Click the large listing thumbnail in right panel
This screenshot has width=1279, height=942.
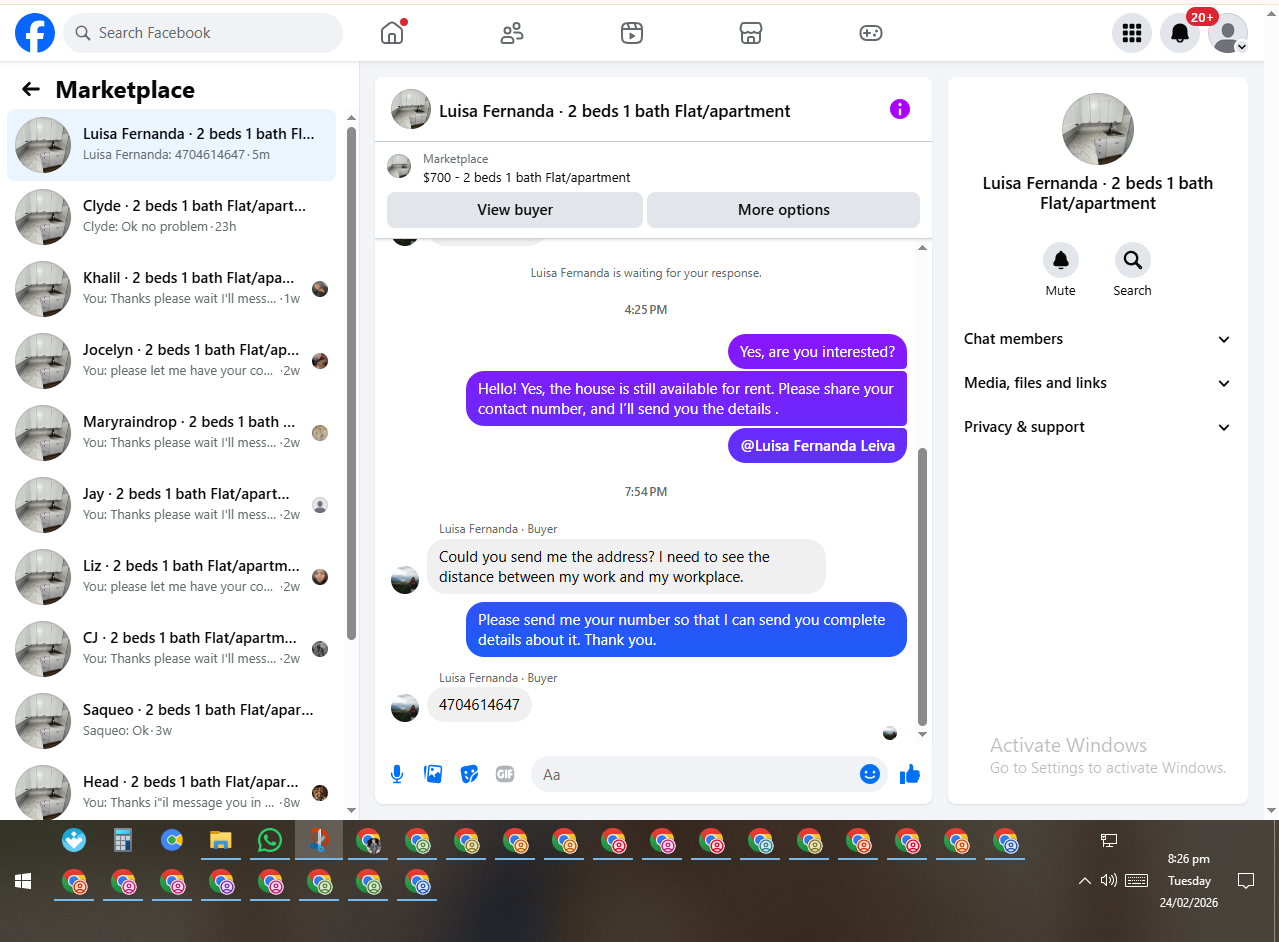click(1098, 129)
